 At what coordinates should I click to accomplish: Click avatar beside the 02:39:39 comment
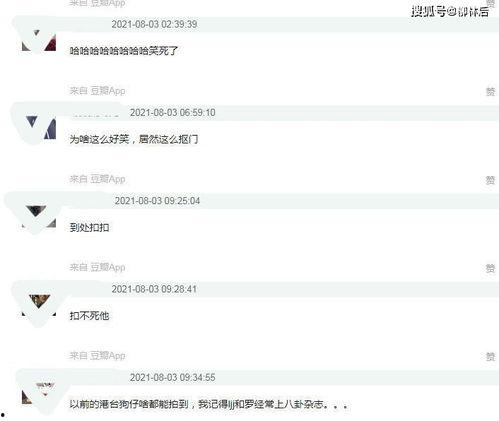[x=39, y=40]
